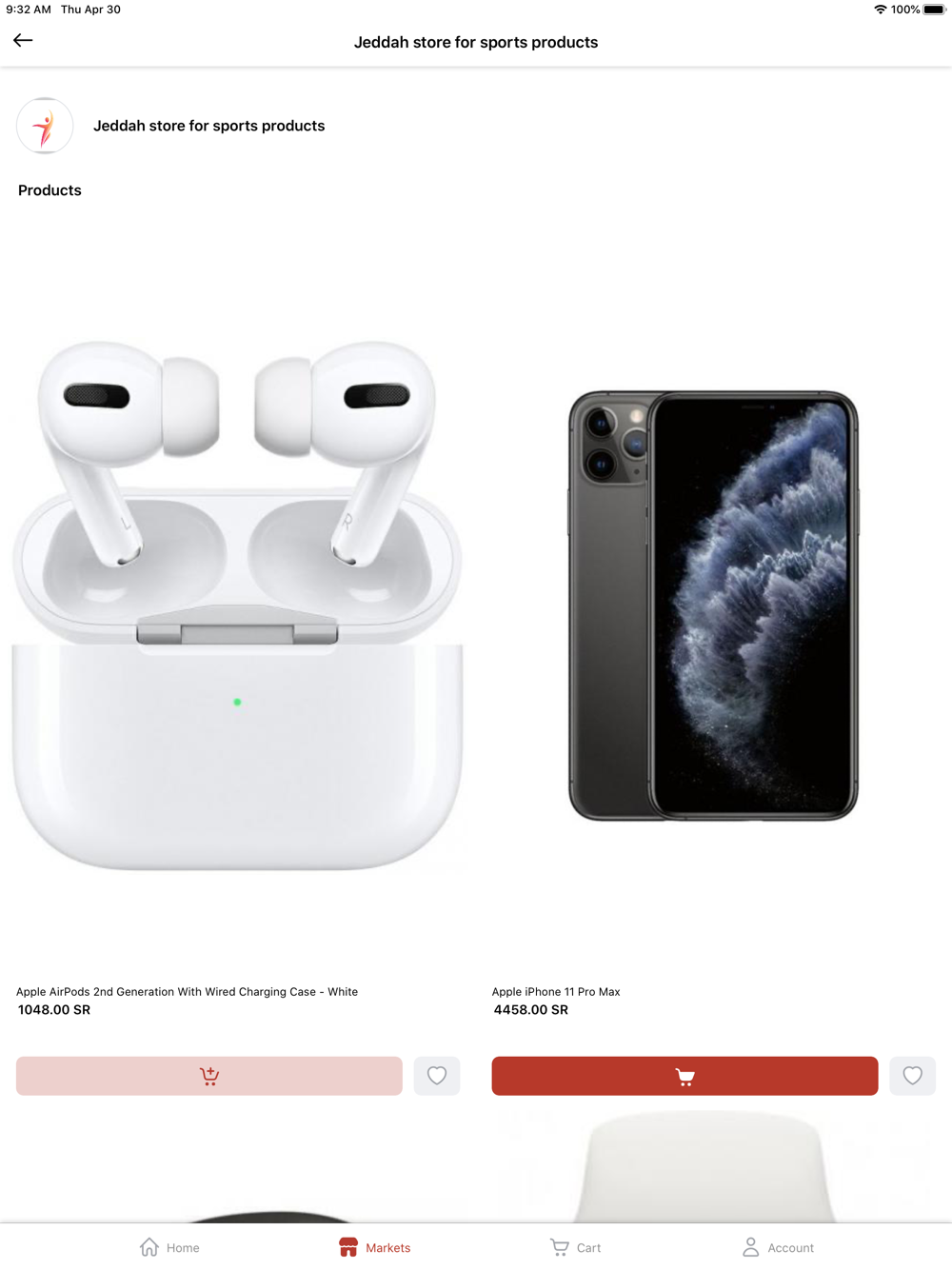Tap the Jeddah store logo avatar
The image size is (952, 1270).
pyautogui.click(x=45, y=126)
